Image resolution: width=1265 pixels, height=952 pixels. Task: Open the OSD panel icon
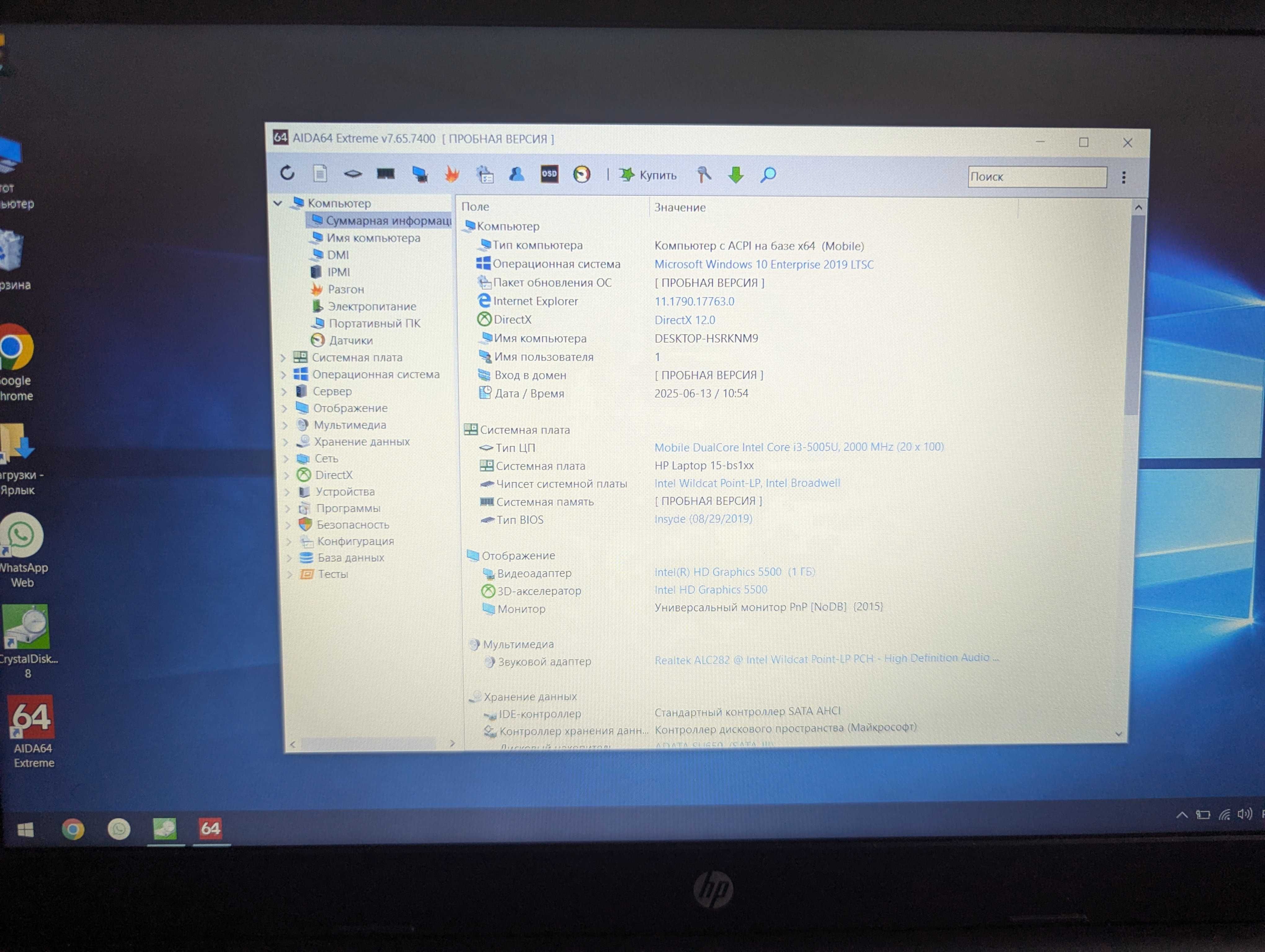click(550, 174)
